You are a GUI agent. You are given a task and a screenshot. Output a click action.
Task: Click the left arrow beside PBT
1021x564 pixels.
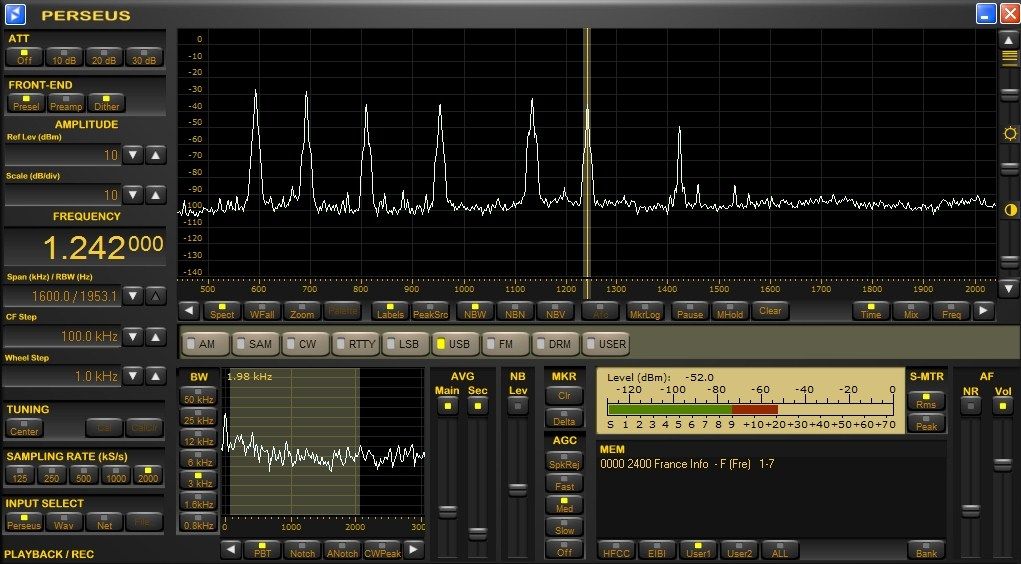[231, 550]
